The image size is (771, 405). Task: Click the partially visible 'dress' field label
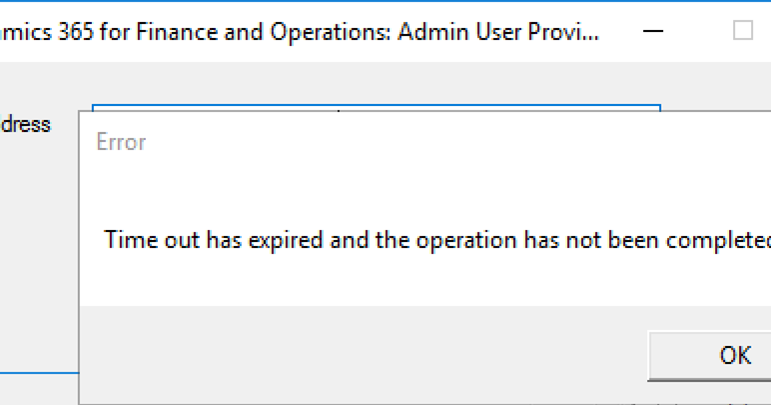pyautogui.click(x=25, y=124)
